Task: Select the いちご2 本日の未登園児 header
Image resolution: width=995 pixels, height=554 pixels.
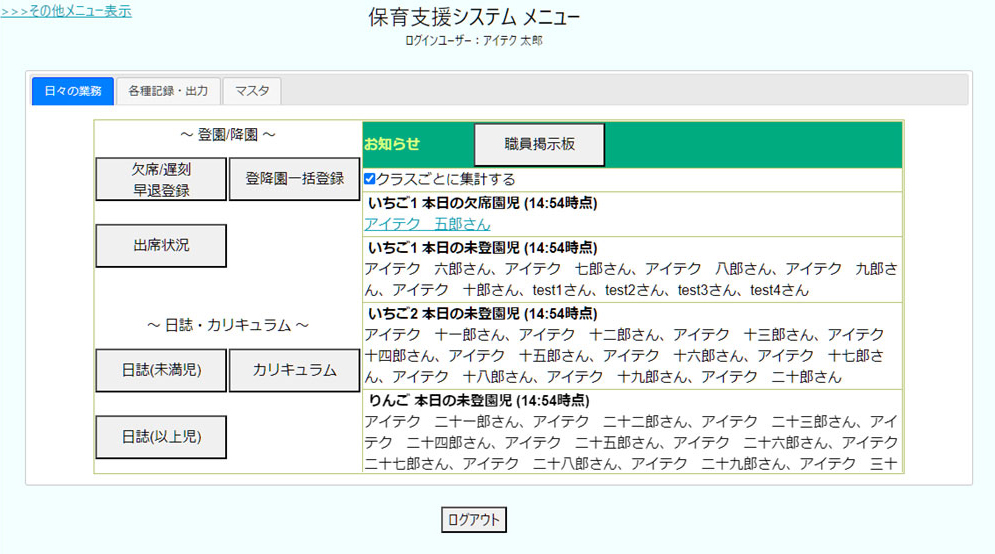Action: [482, 313]
